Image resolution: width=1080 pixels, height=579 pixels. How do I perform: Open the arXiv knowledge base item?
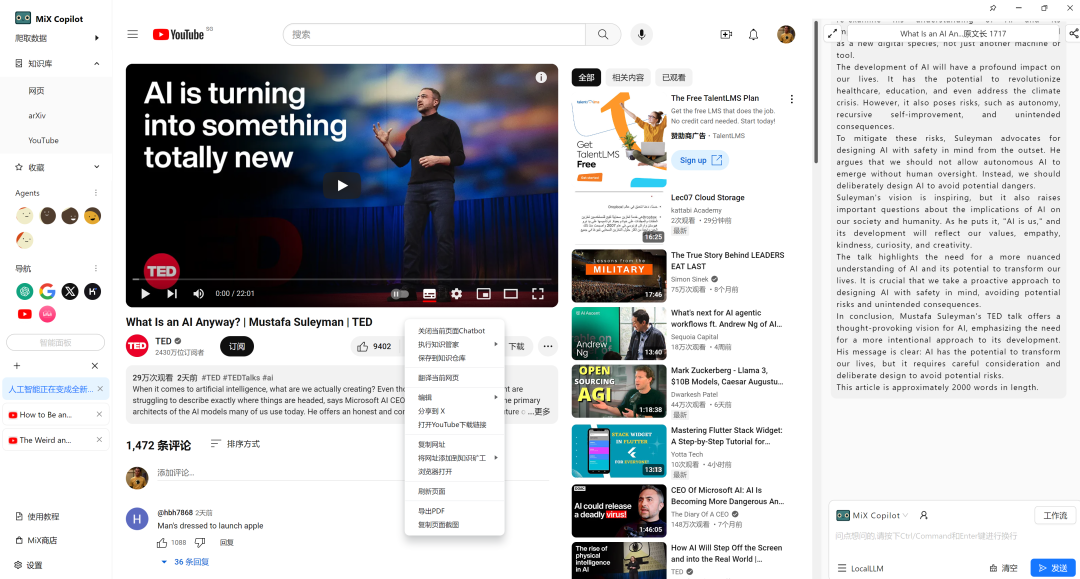point(37,116)
